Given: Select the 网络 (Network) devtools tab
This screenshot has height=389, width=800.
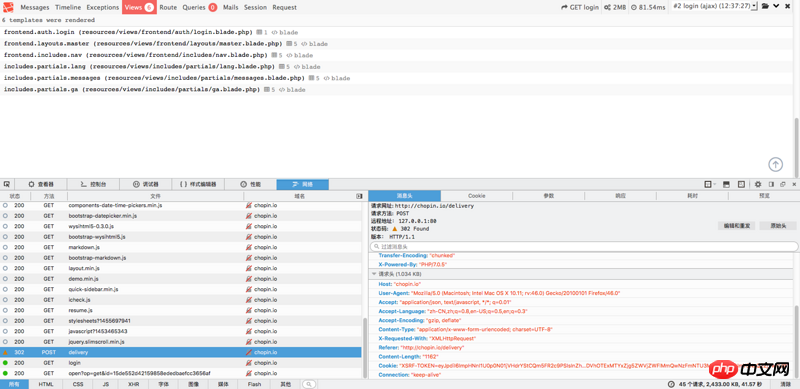Looking at the screenshot, I should pos(303,184).
